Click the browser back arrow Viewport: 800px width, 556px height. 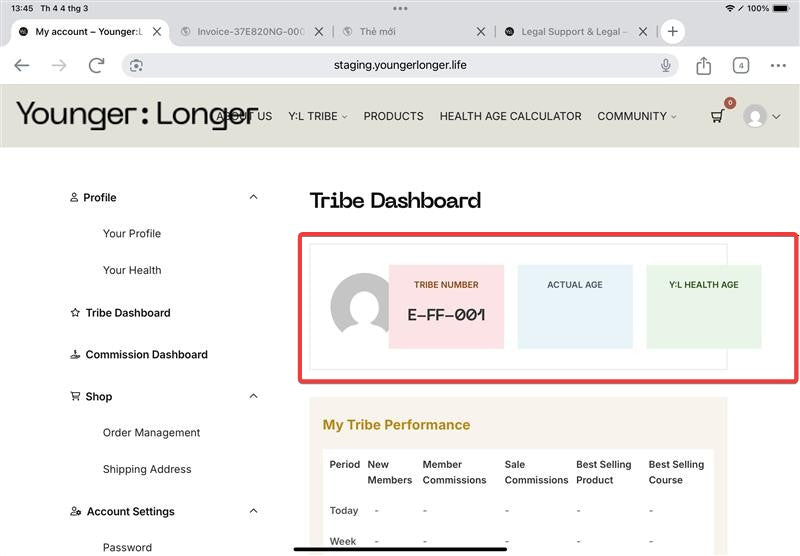click(x=22, y=66)
